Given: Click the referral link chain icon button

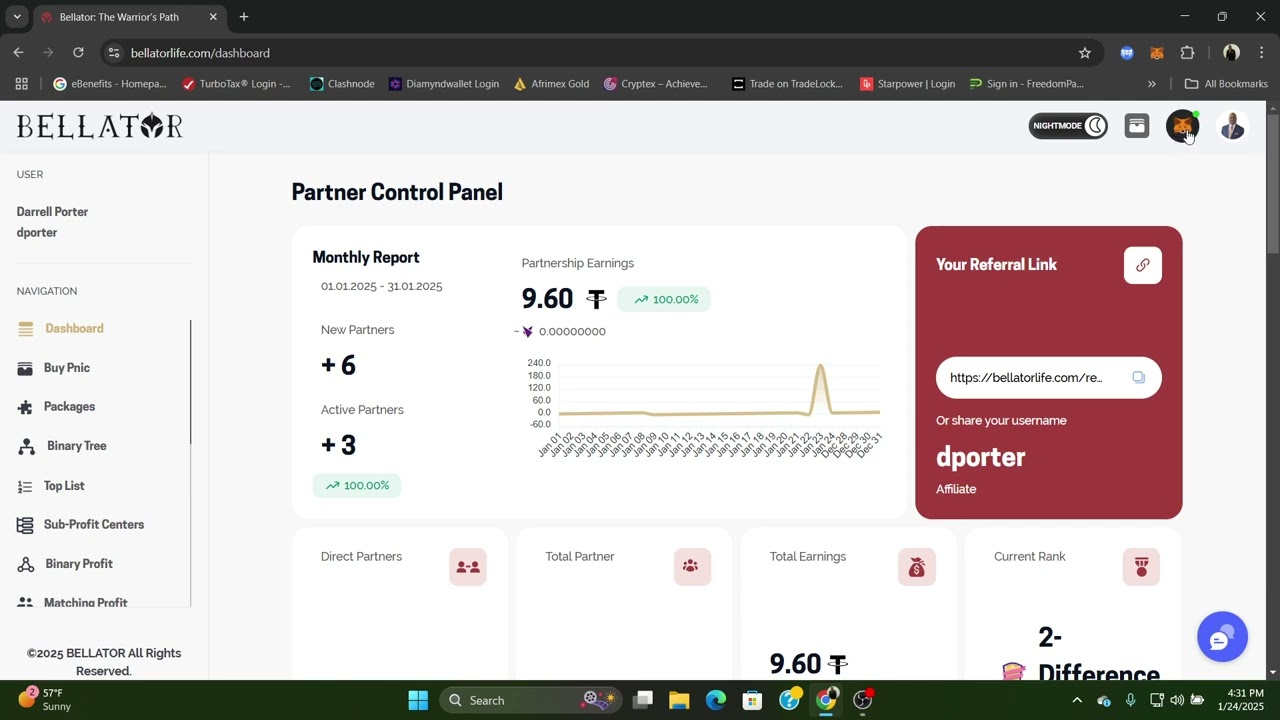Looking at the screenshot, I should [x=1143, y=265].
